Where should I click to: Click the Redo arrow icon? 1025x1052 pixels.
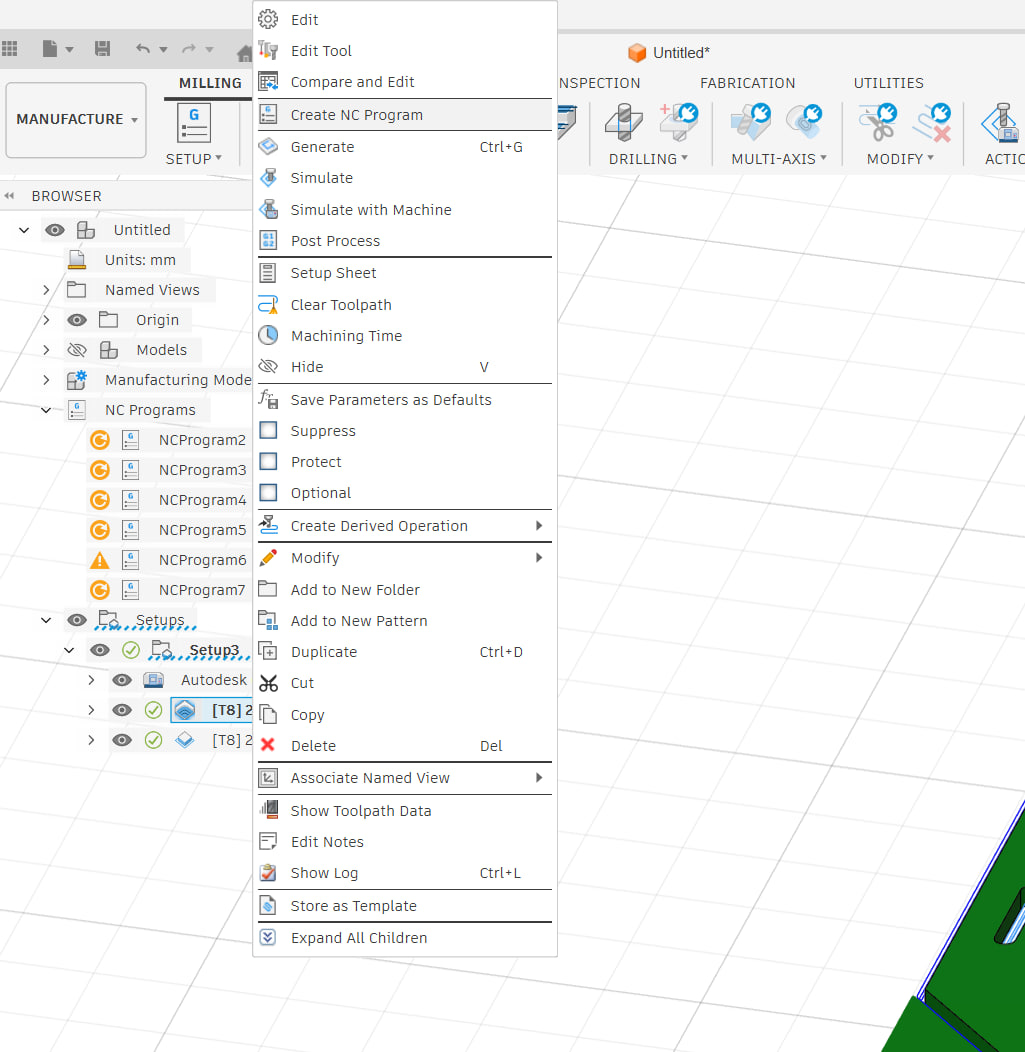pyautogui.click(x=189, y=48)
